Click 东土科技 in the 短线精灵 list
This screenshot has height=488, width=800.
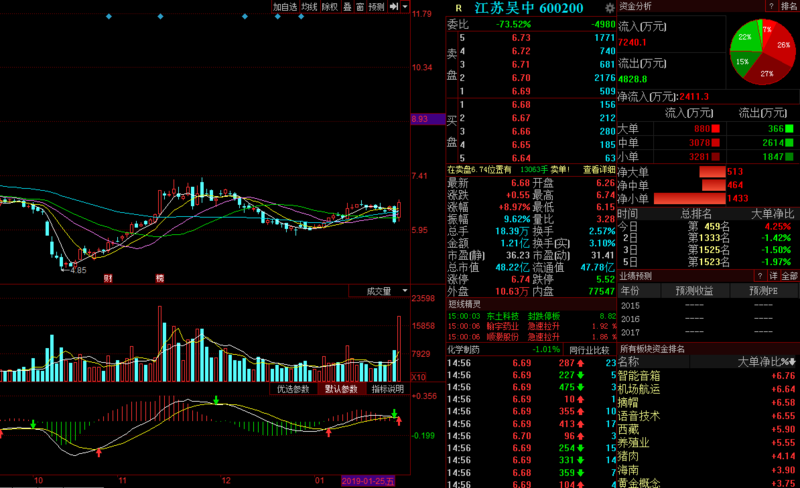pos(502,316)
